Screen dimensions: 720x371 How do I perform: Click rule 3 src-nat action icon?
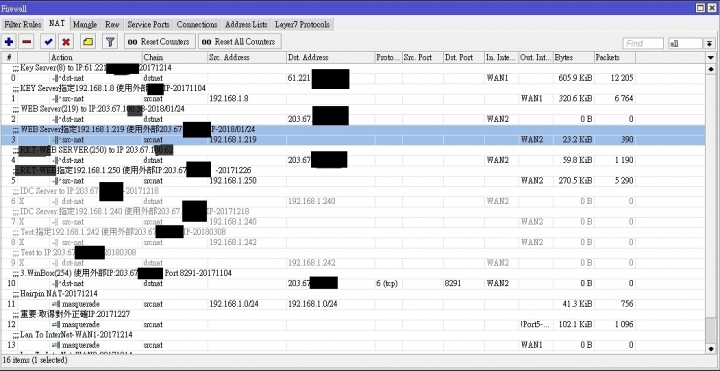56,140
